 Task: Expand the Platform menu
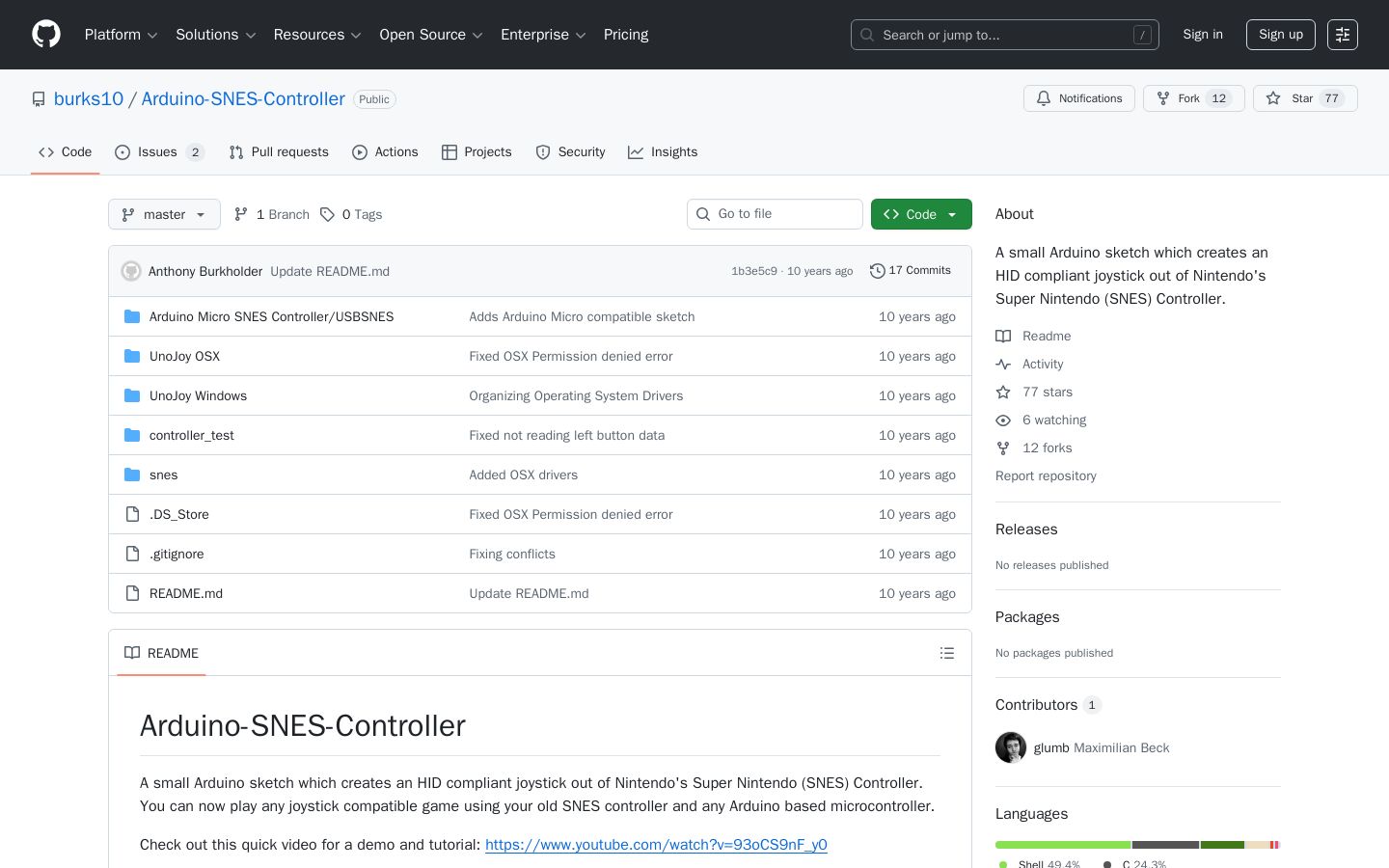point(122,35)
